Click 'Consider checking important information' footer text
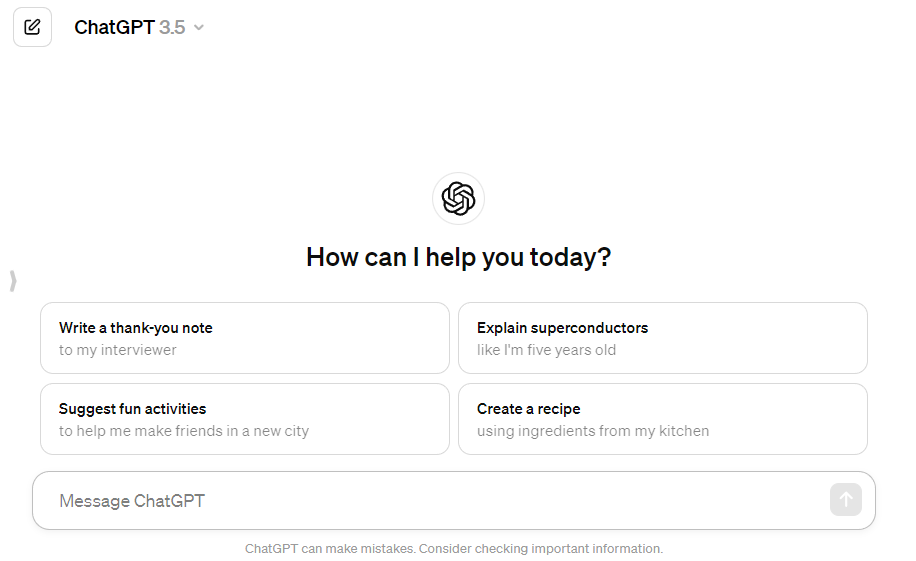Image resolution: width=916 pixels, height=561 pixels. tap(541, 549)
